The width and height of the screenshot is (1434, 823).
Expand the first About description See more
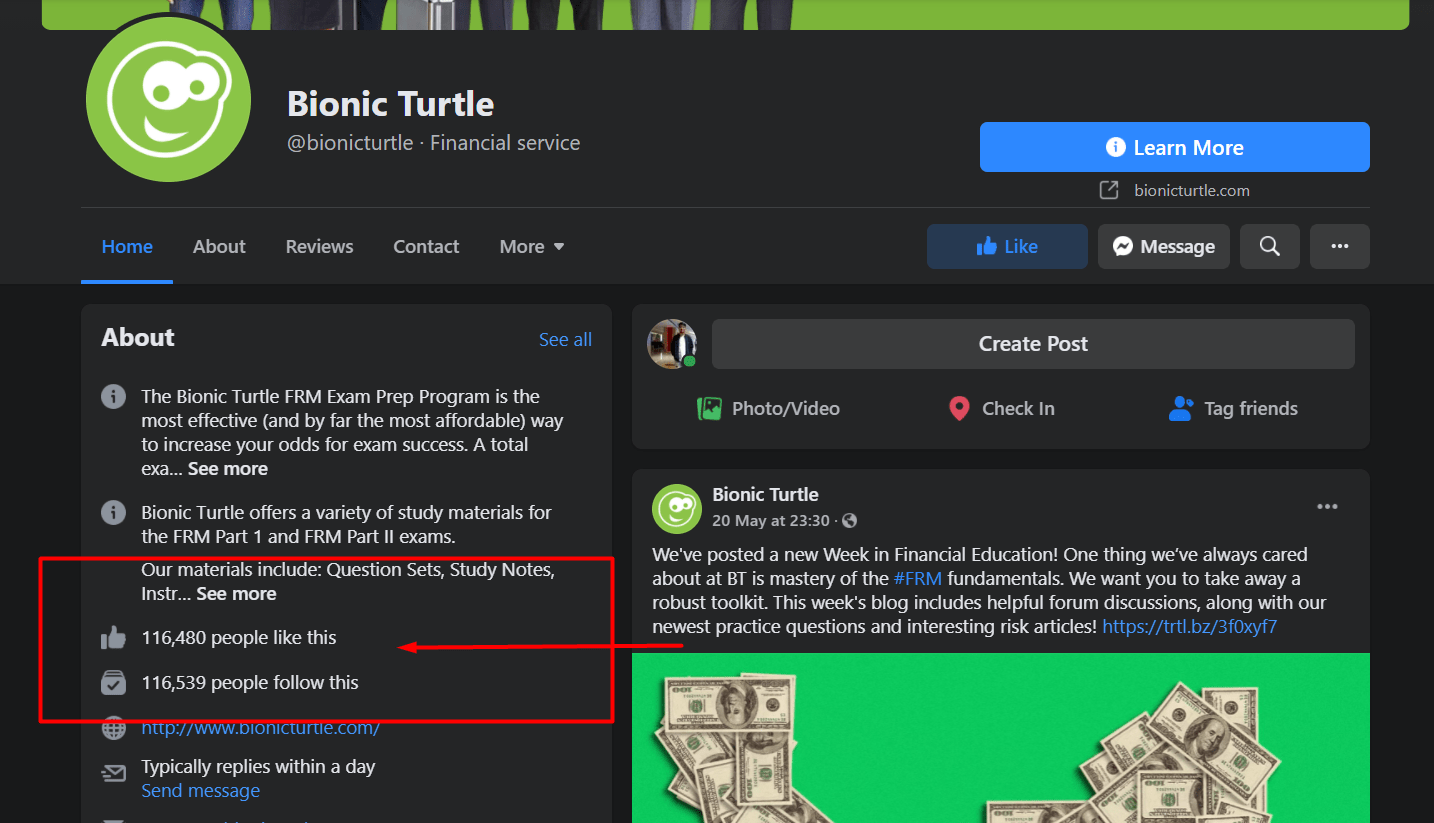coord(228,469)
